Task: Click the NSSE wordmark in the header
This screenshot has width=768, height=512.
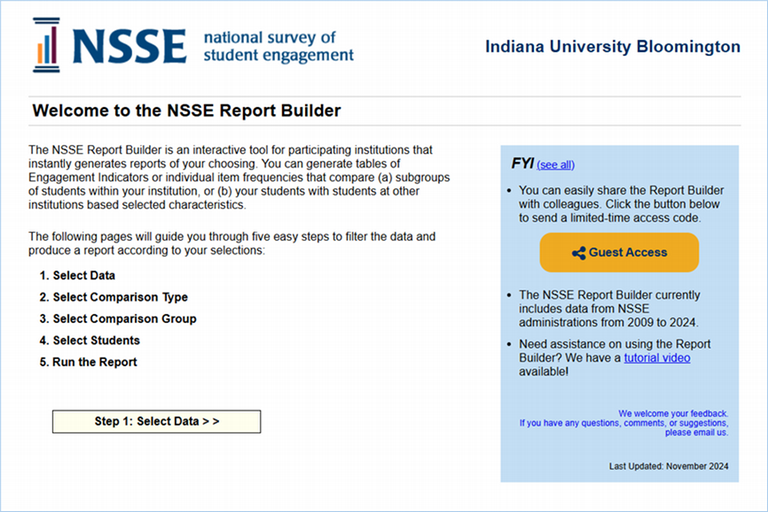Action: [x=129, y=46]
